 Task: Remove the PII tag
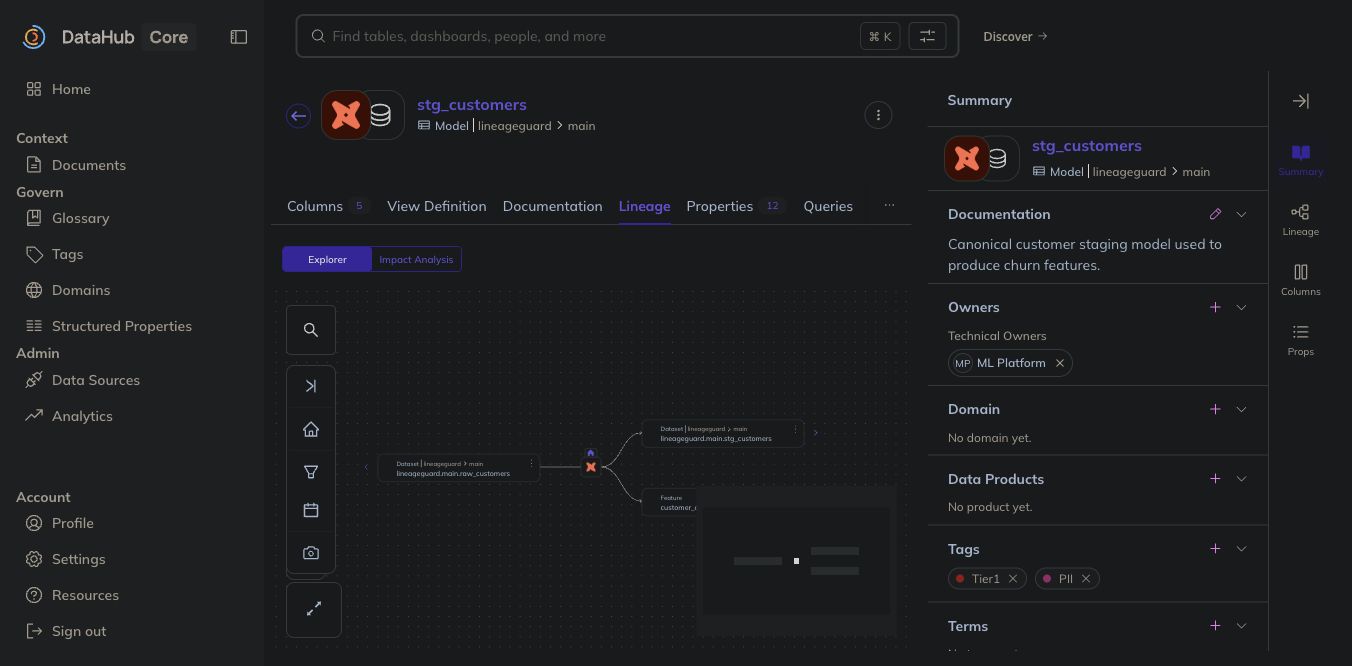pyautogui.click(x=1085, y=578)
